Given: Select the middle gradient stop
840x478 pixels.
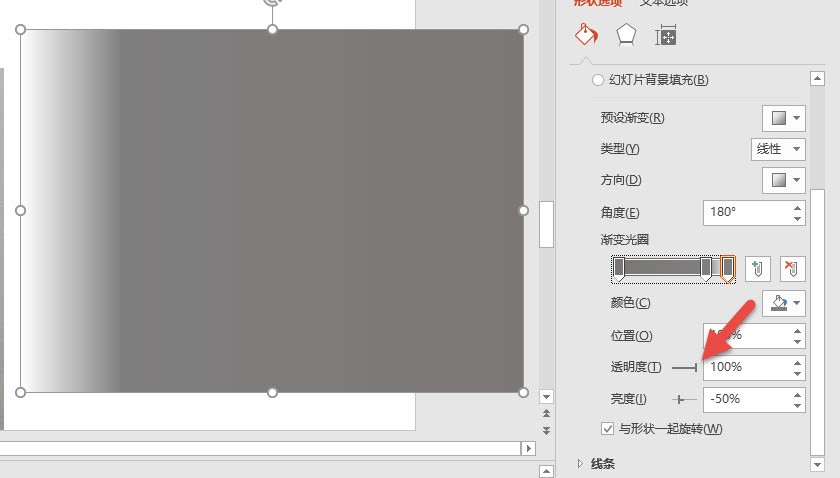Looking at the screenshot, I should tap(706, 268).
